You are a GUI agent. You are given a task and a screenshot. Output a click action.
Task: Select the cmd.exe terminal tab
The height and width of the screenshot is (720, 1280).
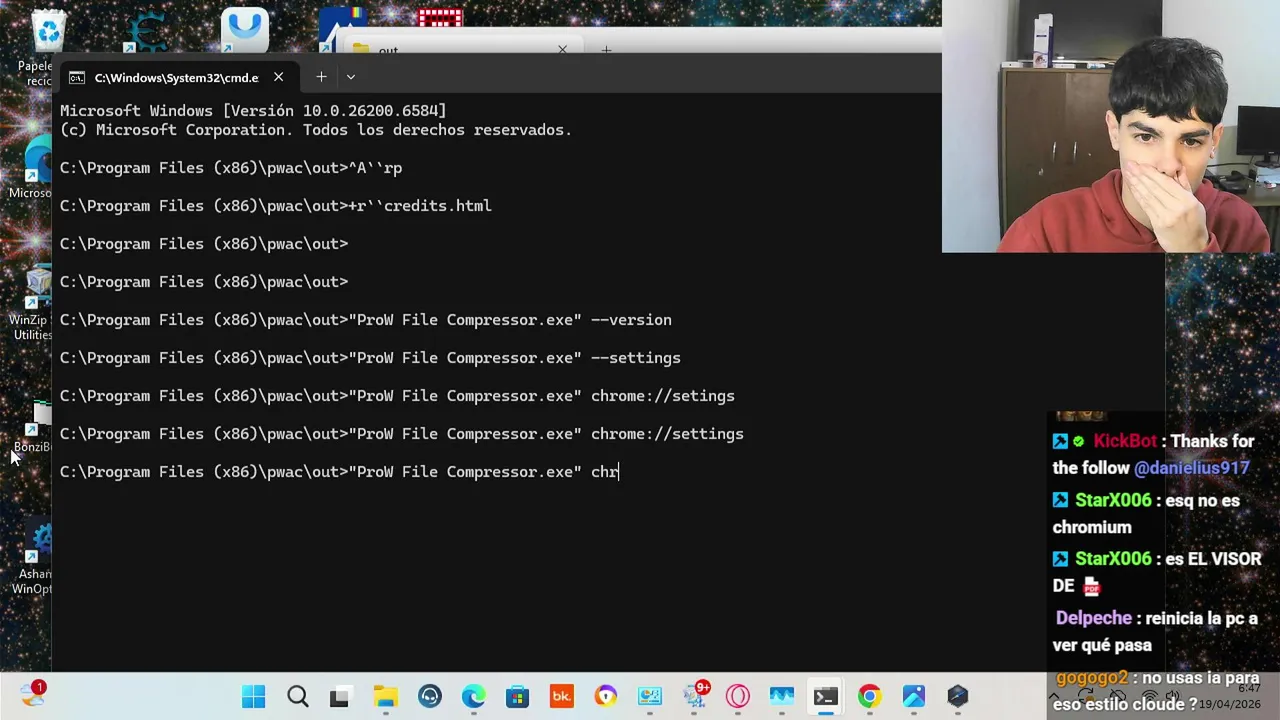(178, 77)
